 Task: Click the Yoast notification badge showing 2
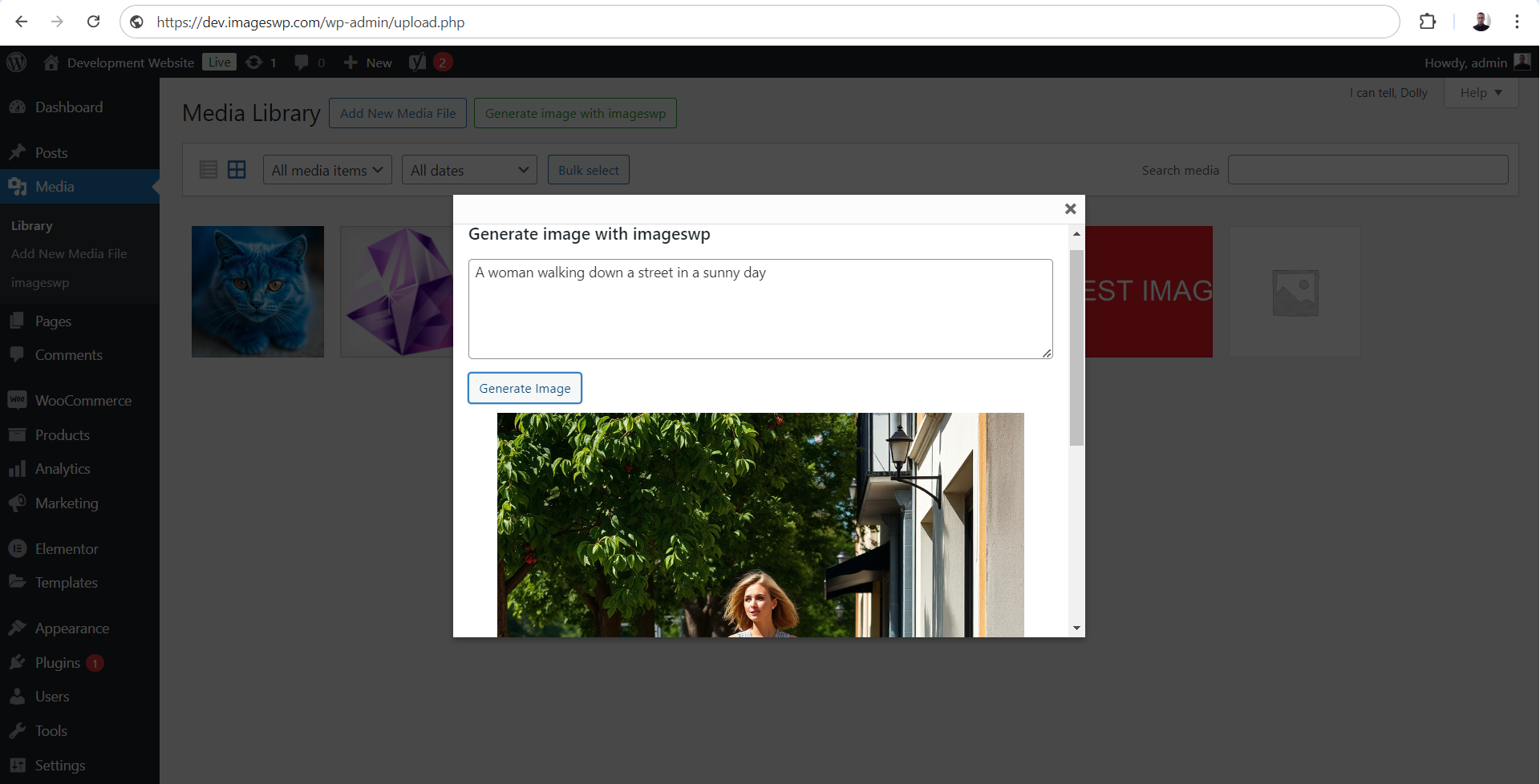pyautogui.click(x=442, y=63)
